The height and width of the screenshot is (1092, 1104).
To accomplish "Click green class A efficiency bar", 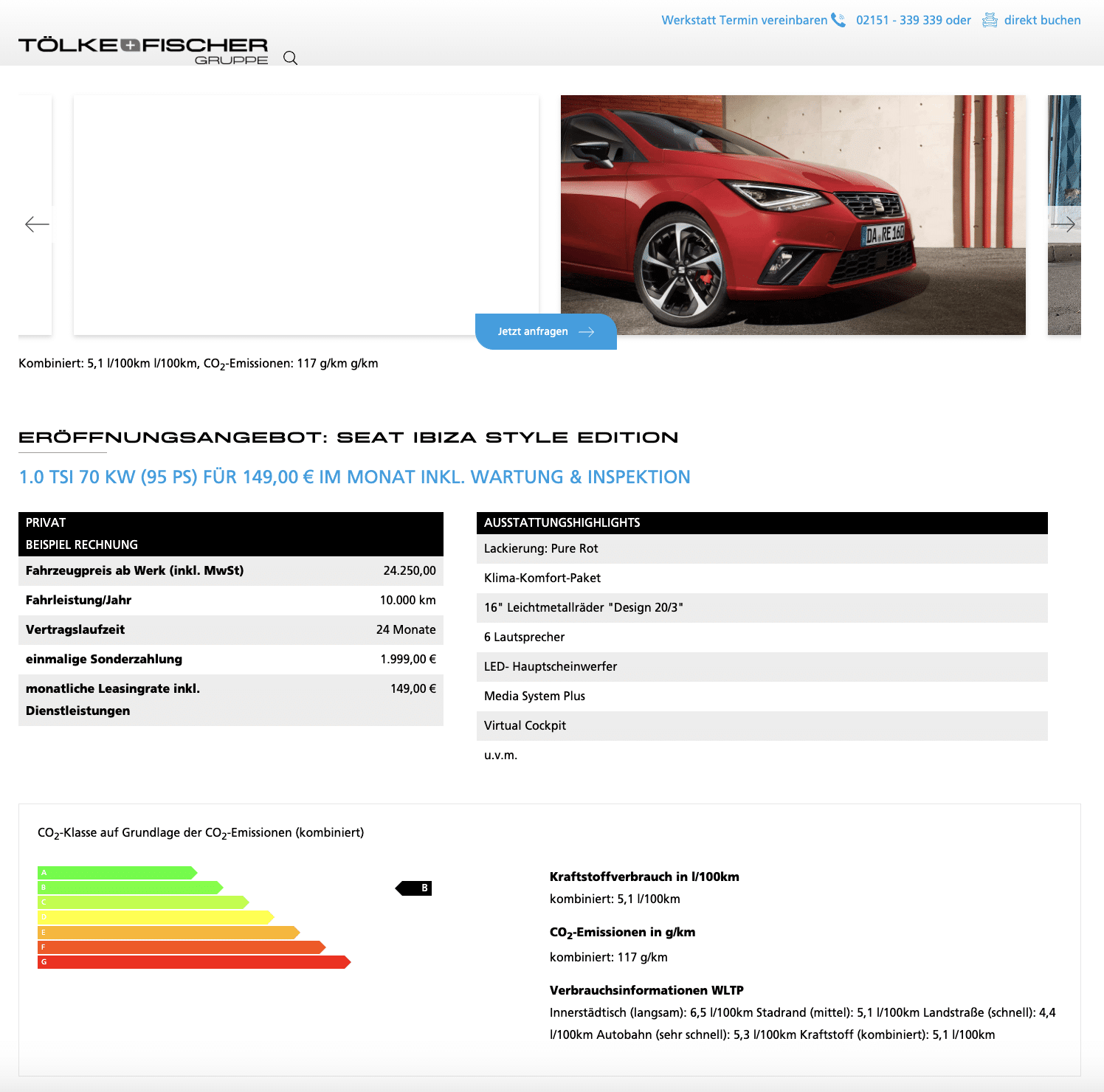I will [x=117, y=873].
